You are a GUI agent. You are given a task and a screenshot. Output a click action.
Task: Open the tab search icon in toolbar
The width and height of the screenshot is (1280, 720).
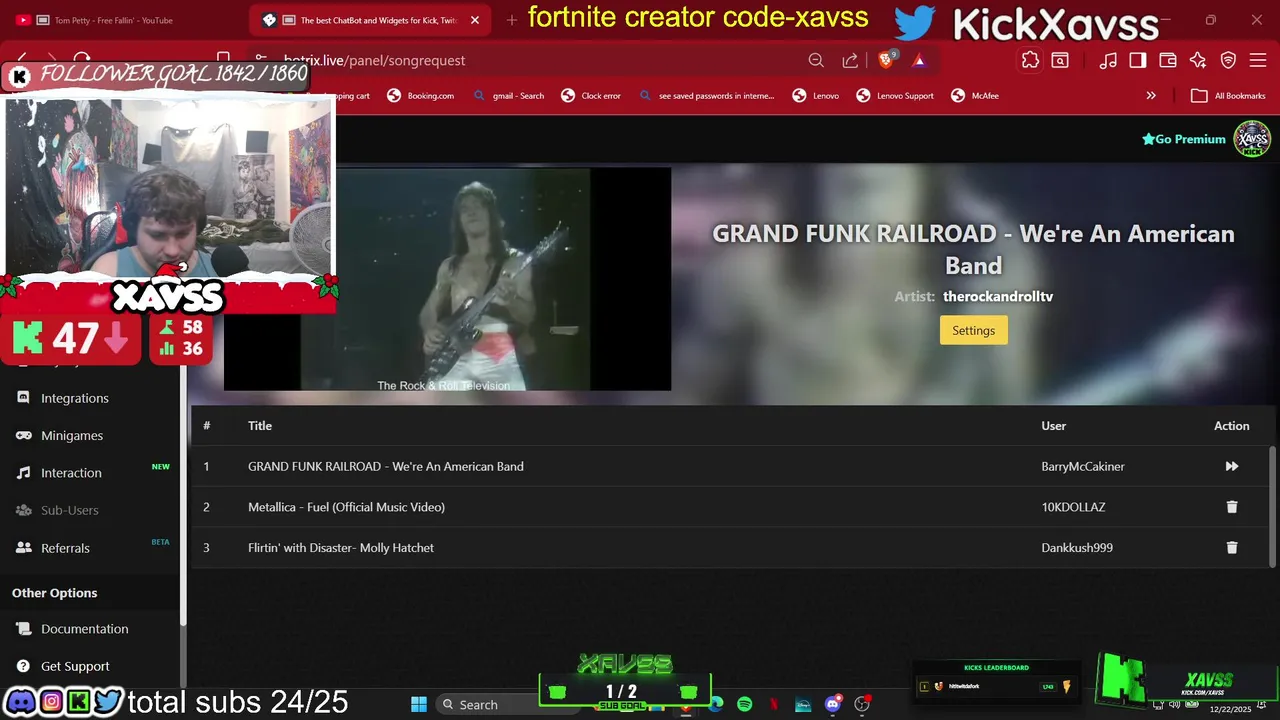pos(1060,61)
